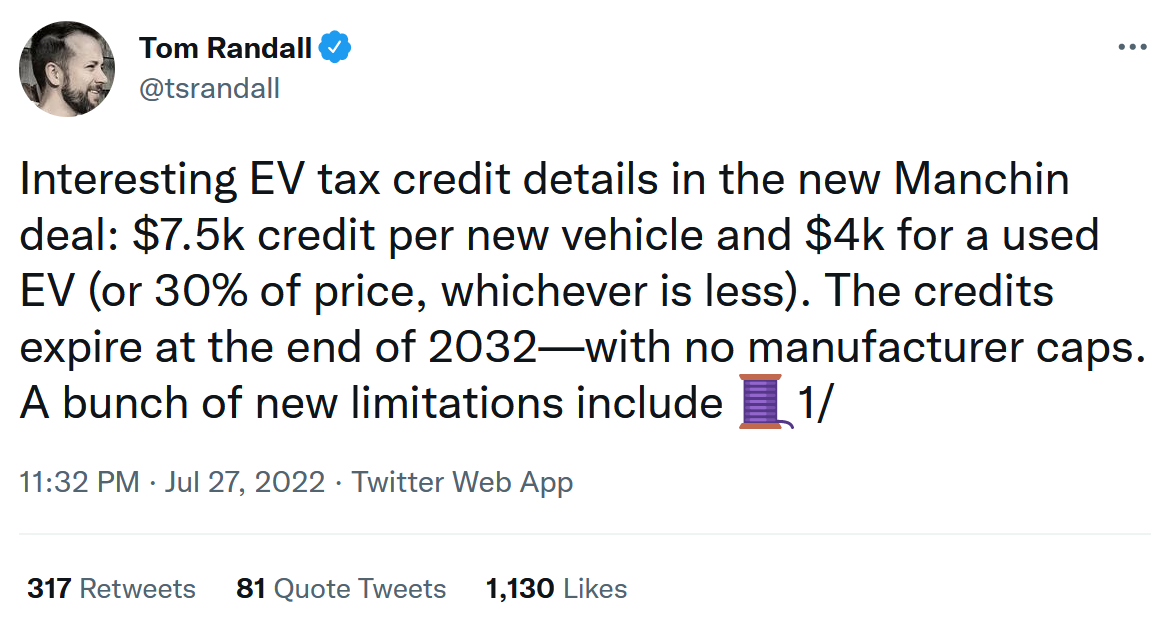Click the word Manchin in the tweet

(982, 181)
